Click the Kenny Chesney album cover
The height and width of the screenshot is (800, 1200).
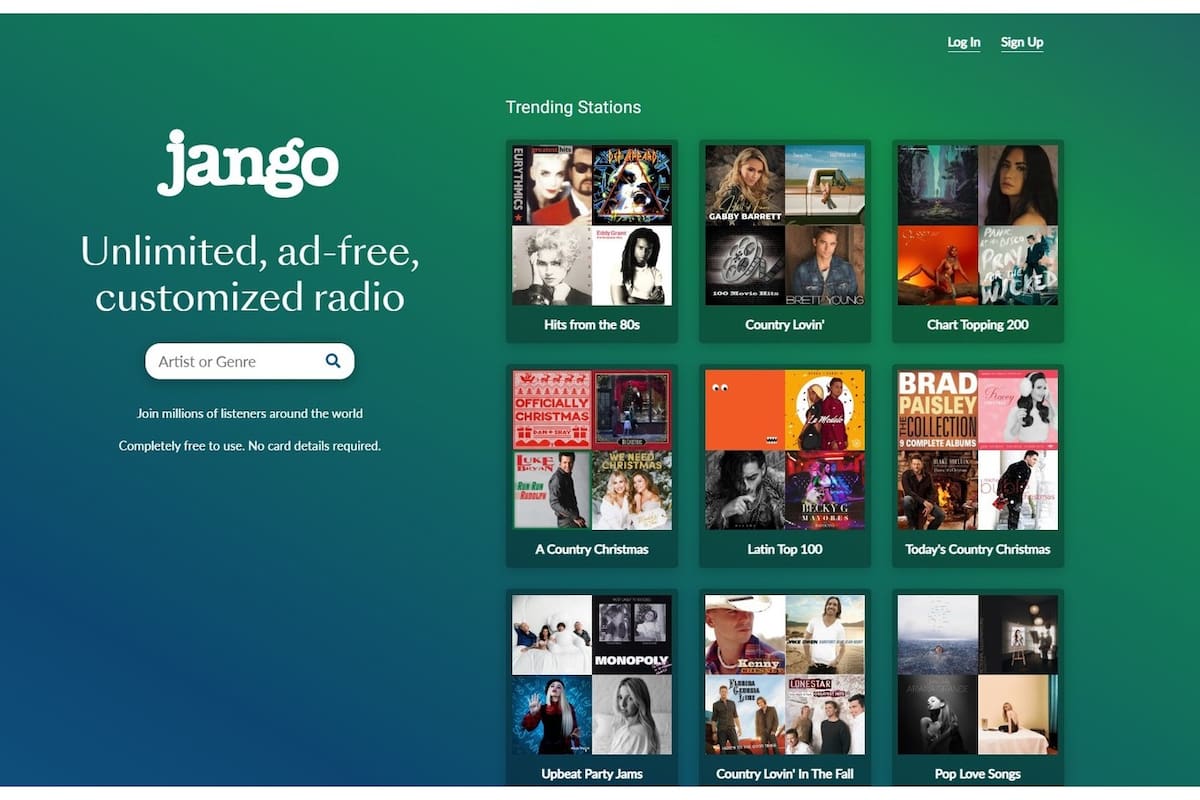point(743,633)
